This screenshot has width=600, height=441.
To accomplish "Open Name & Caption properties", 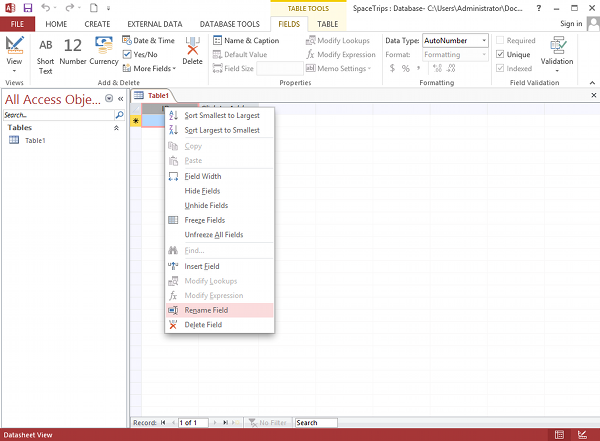I will coord(246,40).
